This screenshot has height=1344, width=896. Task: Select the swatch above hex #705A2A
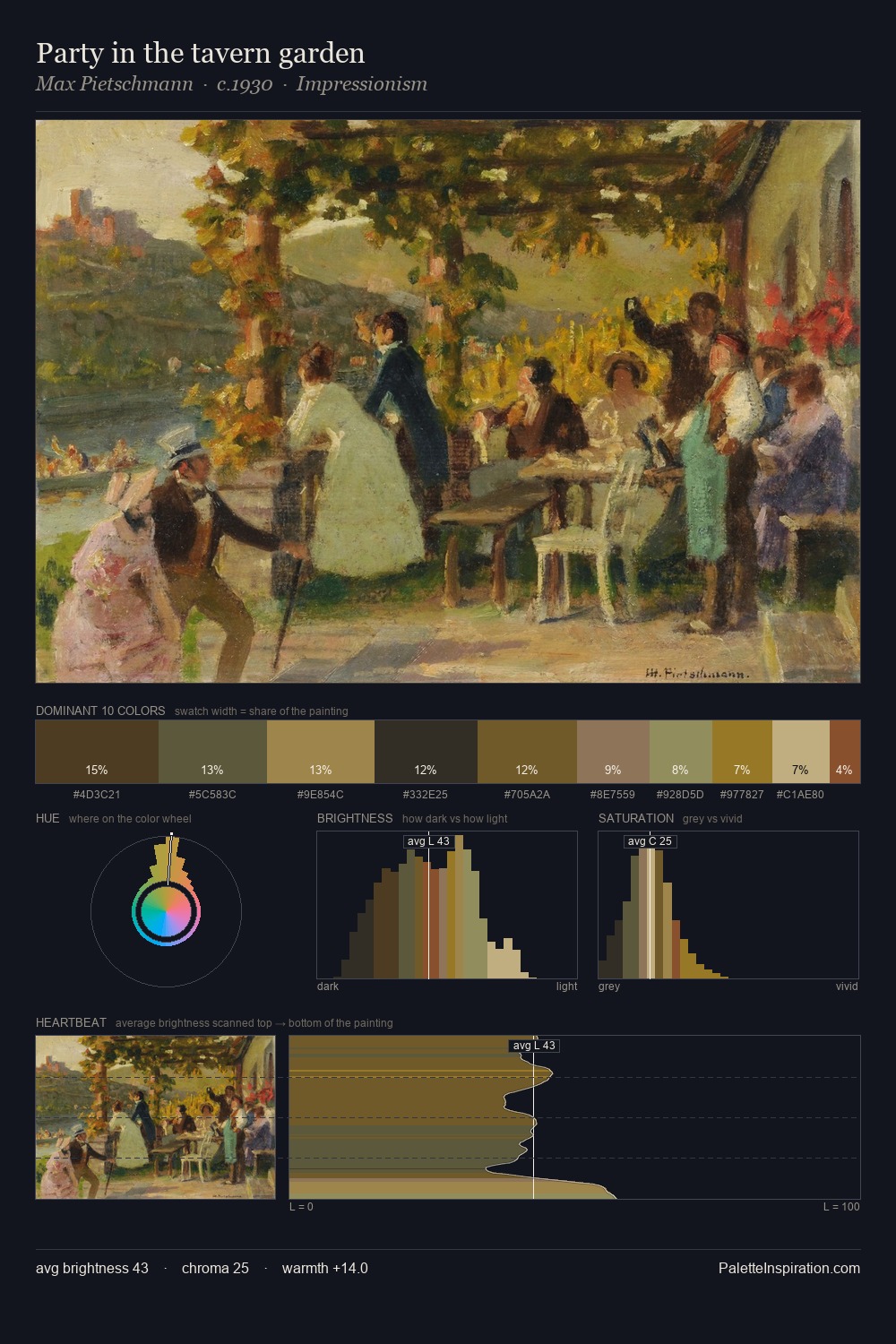click(x=527, y=752)
